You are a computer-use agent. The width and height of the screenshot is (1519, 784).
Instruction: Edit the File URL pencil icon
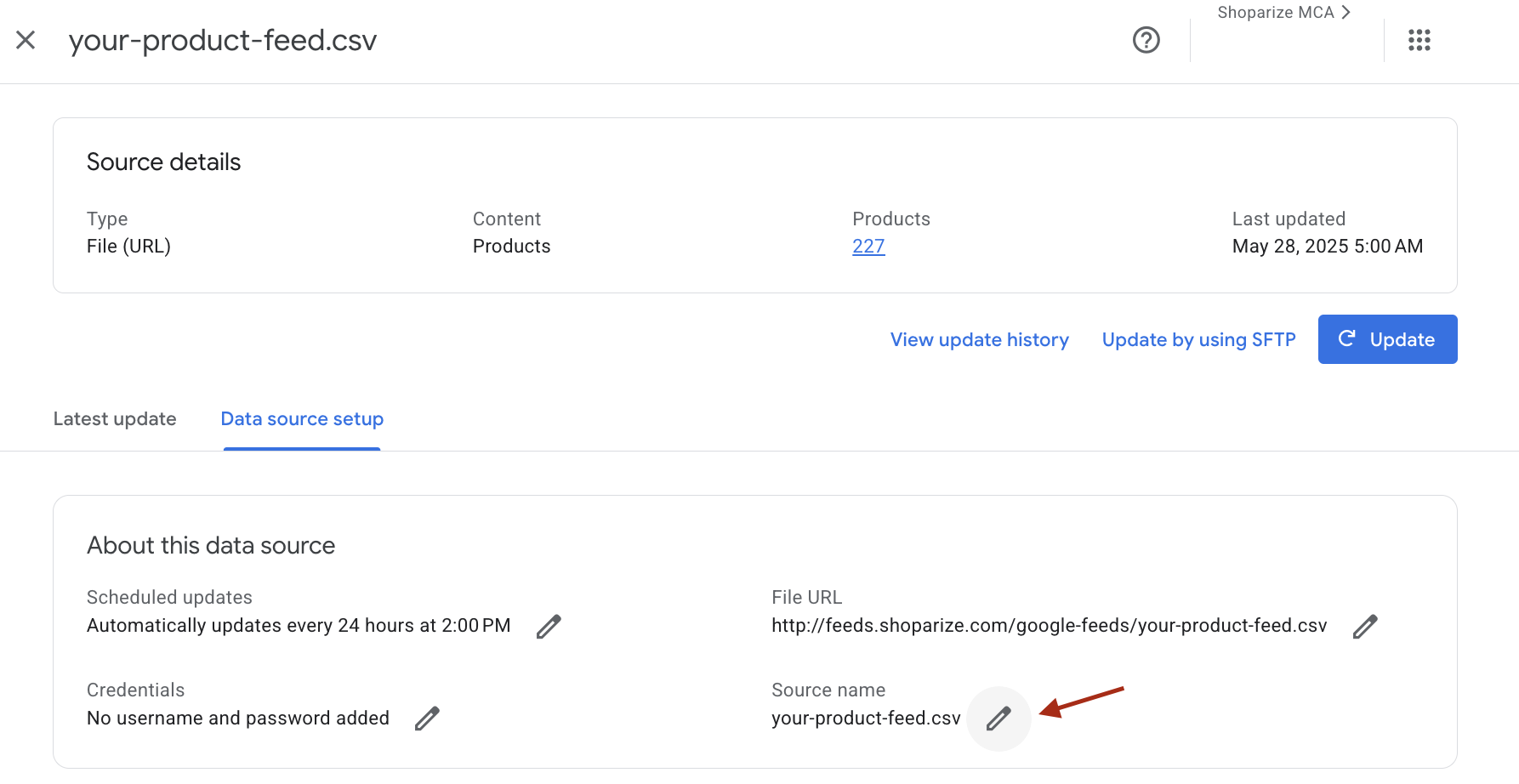coord(1365,626)
